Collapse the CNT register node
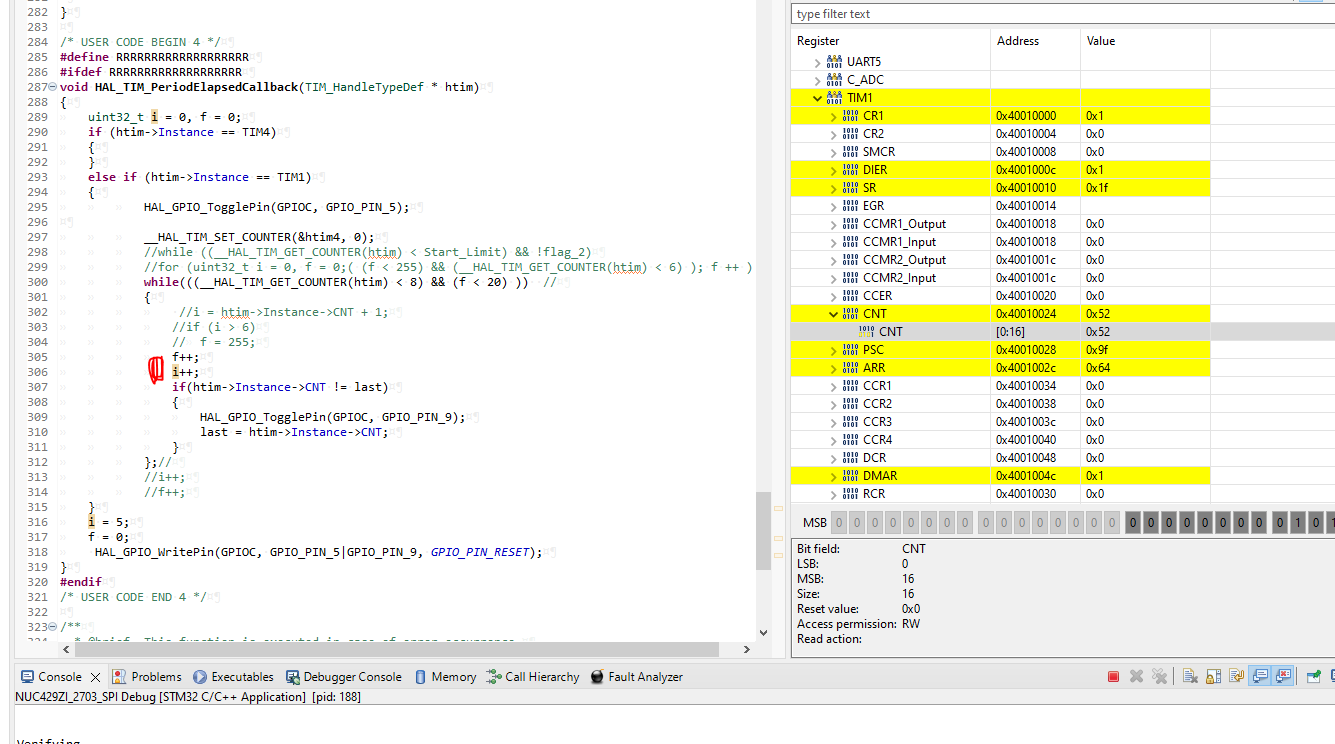Image resolution: width=1335 pixels, height=744 pixels. [x=833, y=314]
